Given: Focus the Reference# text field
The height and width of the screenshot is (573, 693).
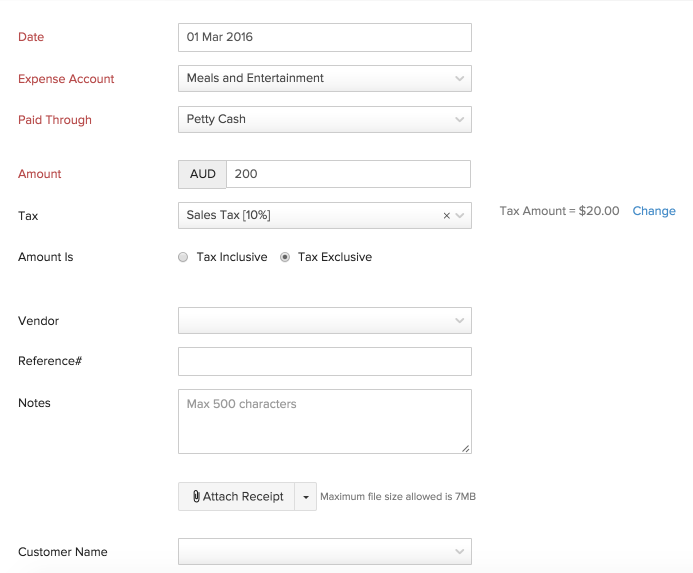Looking at the screenshot, I should [x=324, y=361].
